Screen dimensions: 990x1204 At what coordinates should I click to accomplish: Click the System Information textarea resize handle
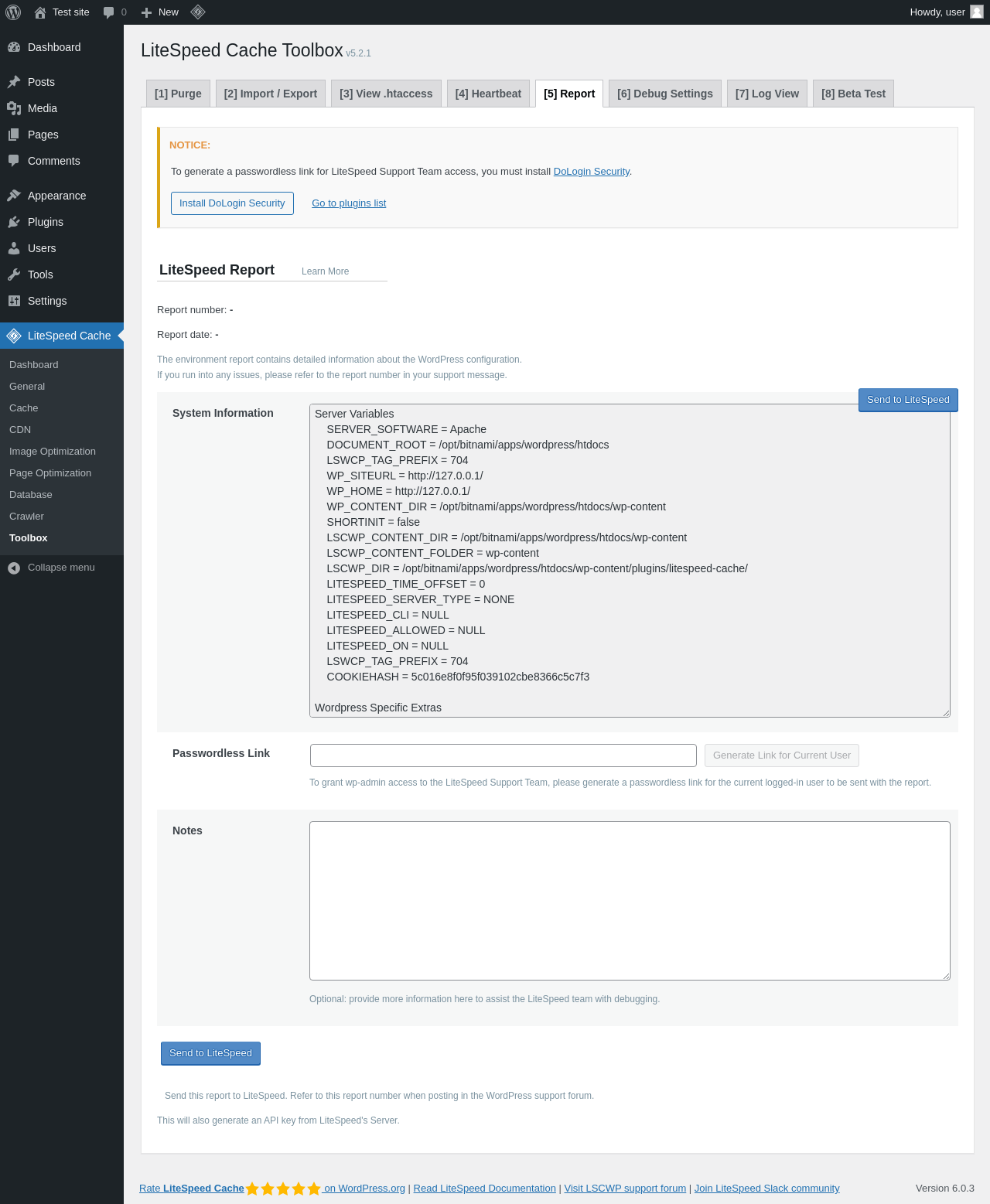pyautogui.click(x=946, y=713)
